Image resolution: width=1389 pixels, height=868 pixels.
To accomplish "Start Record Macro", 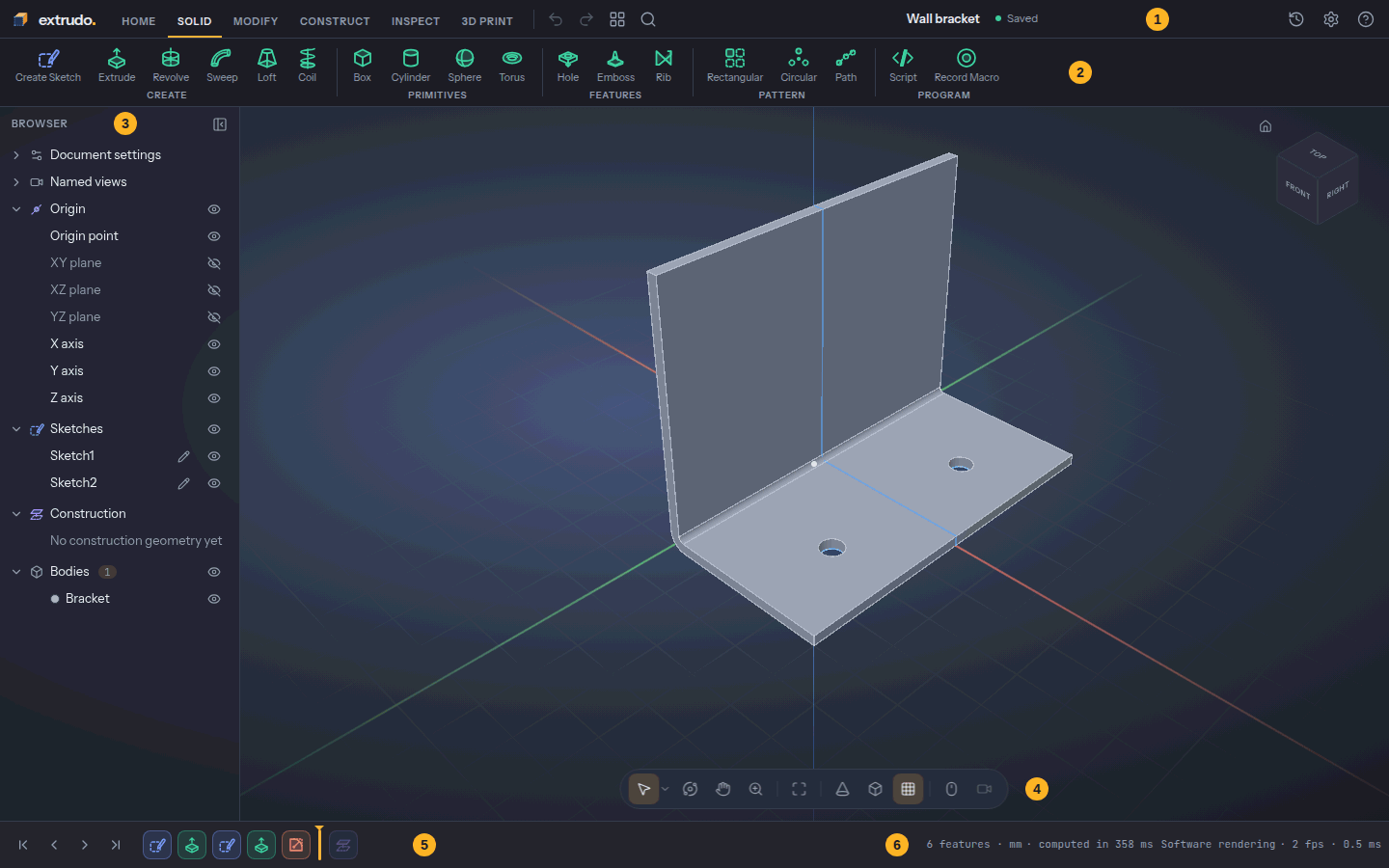I will pos(967,66).
